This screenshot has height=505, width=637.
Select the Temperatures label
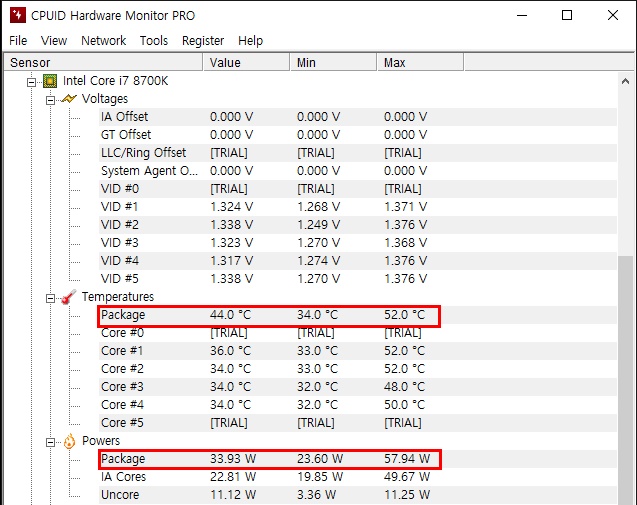[x=118, y=297]
